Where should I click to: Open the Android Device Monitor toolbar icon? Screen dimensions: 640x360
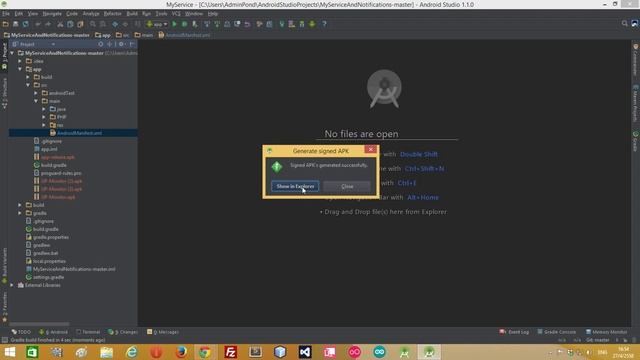(312, 24)
